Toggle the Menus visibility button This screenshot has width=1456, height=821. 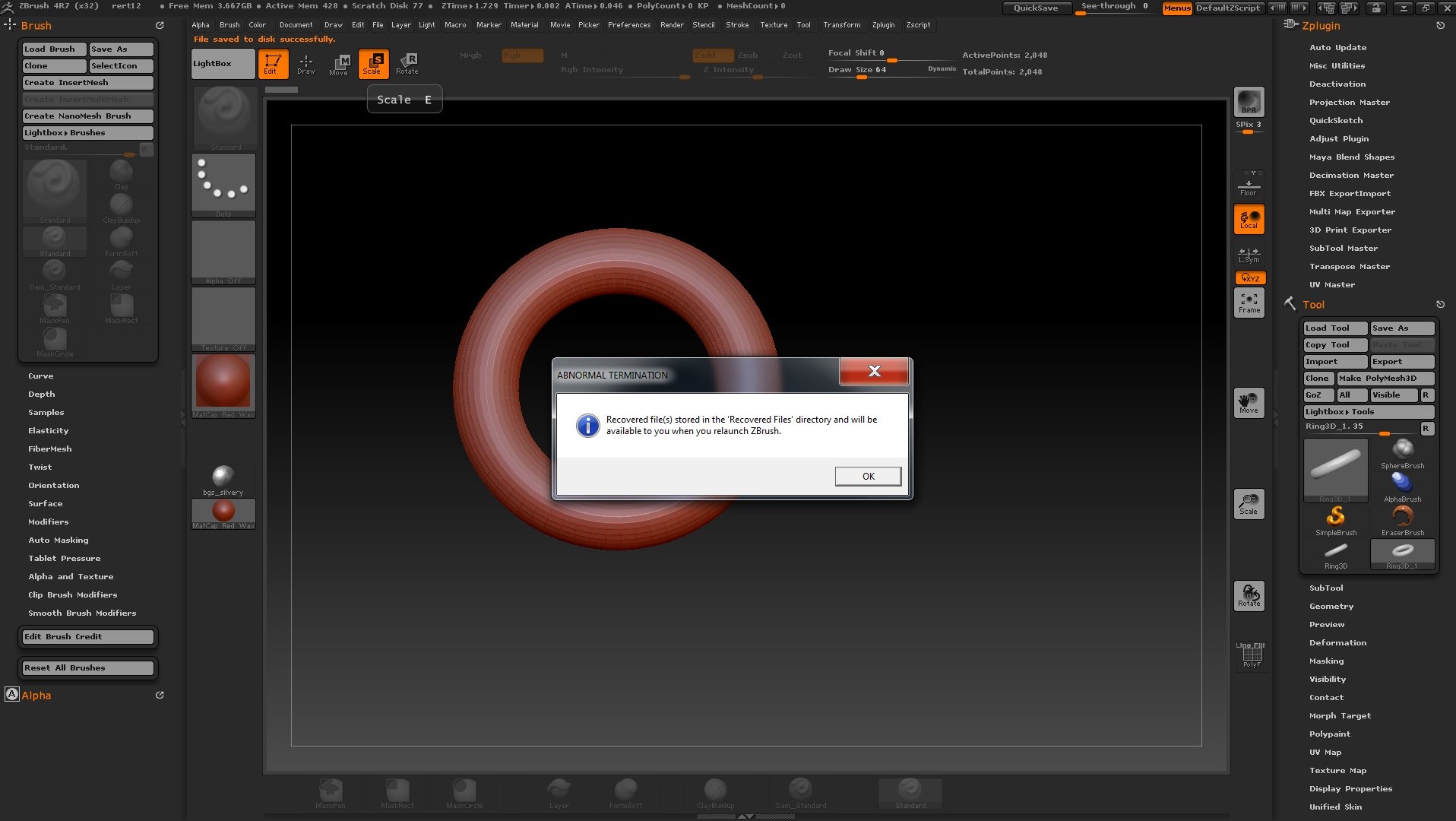(x=1176, y=8)
